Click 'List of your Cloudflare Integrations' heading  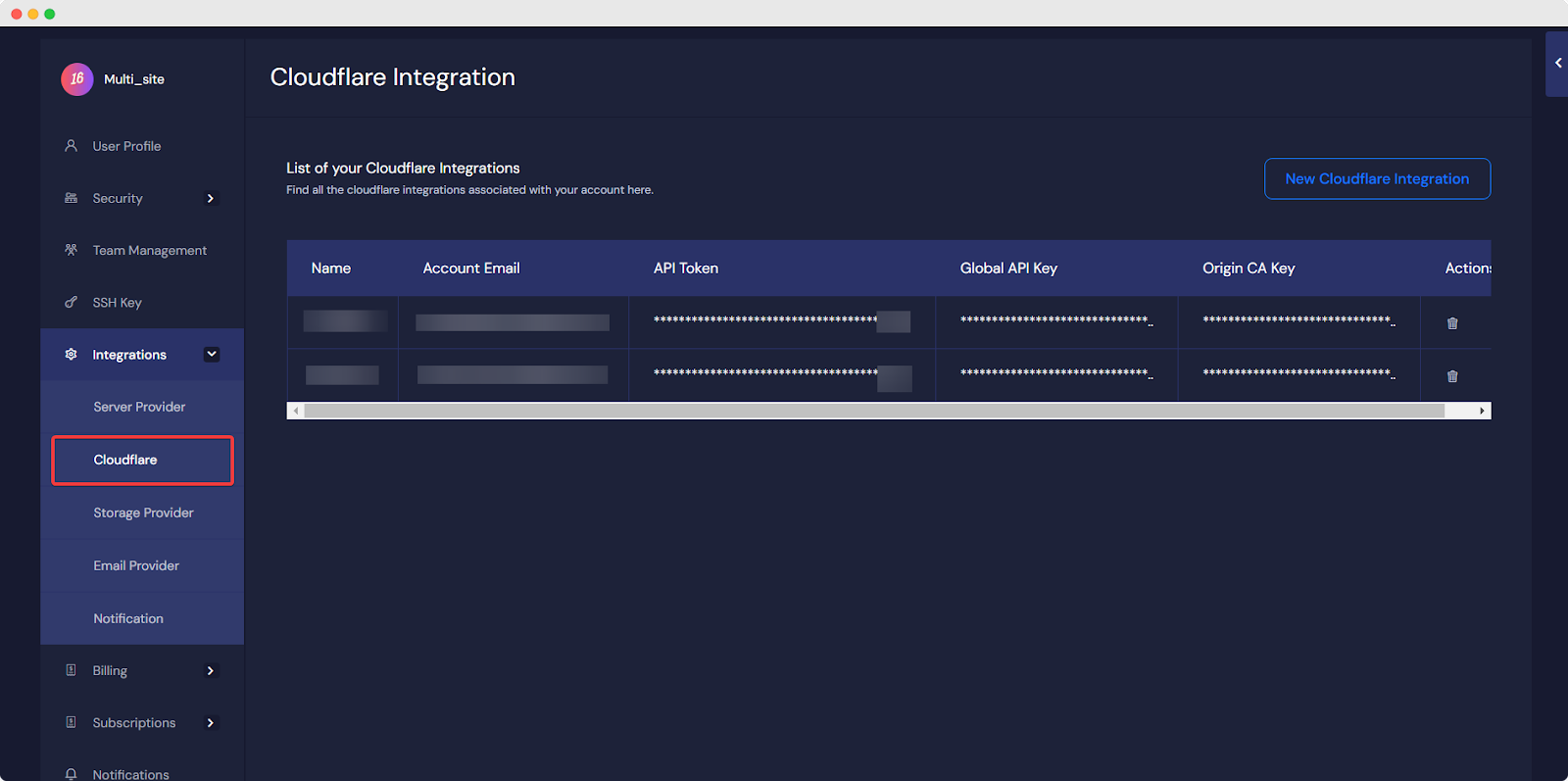pyautogui.click(x=403, y=169)
